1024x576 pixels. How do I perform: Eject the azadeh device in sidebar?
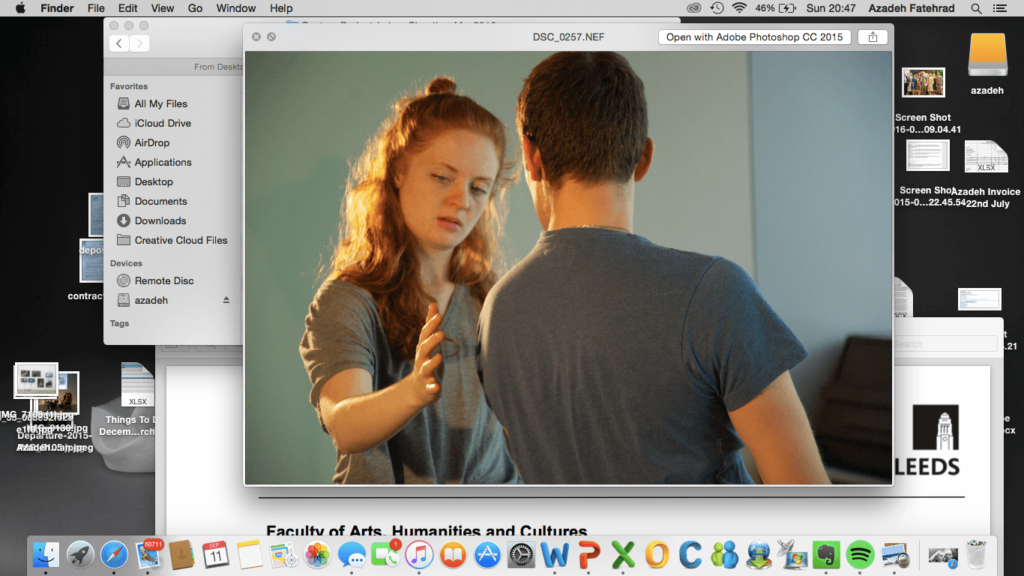pos(226,300)
